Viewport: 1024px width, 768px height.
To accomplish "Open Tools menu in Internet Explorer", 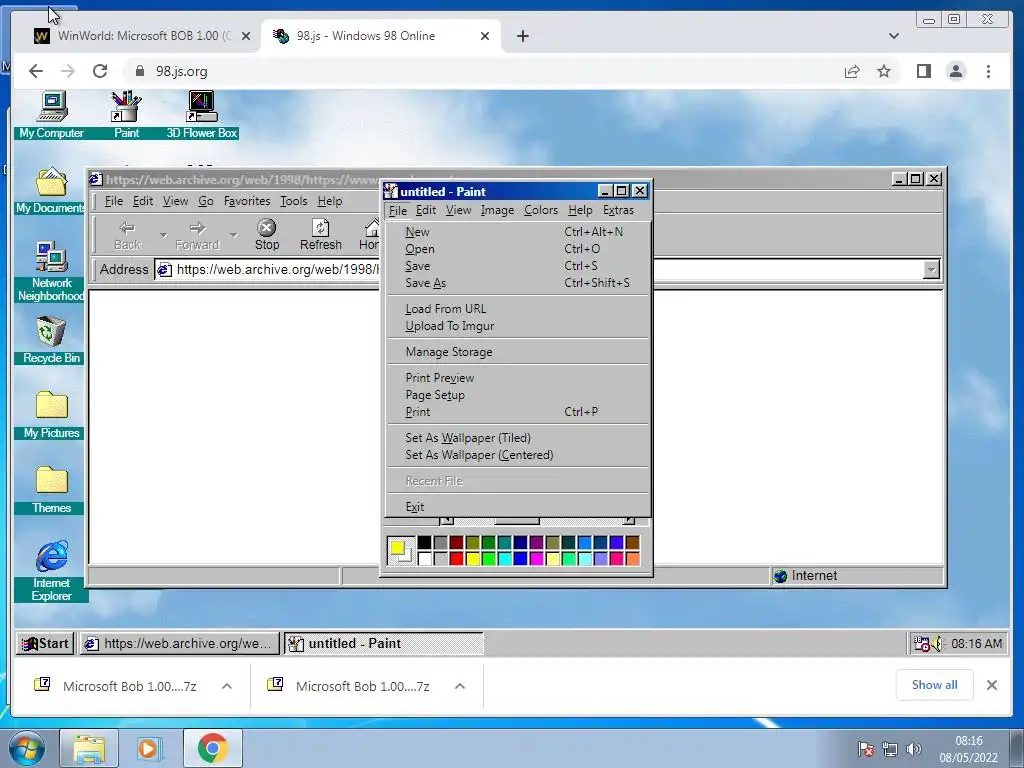I will click(x=294, y=201).
